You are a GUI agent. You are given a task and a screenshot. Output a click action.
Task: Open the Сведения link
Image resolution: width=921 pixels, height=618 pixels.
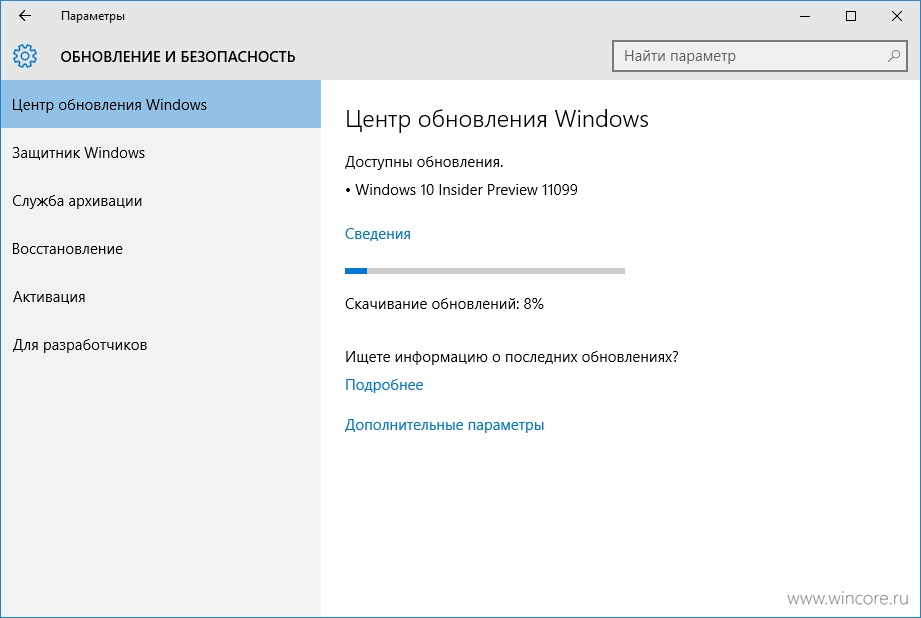378,234
